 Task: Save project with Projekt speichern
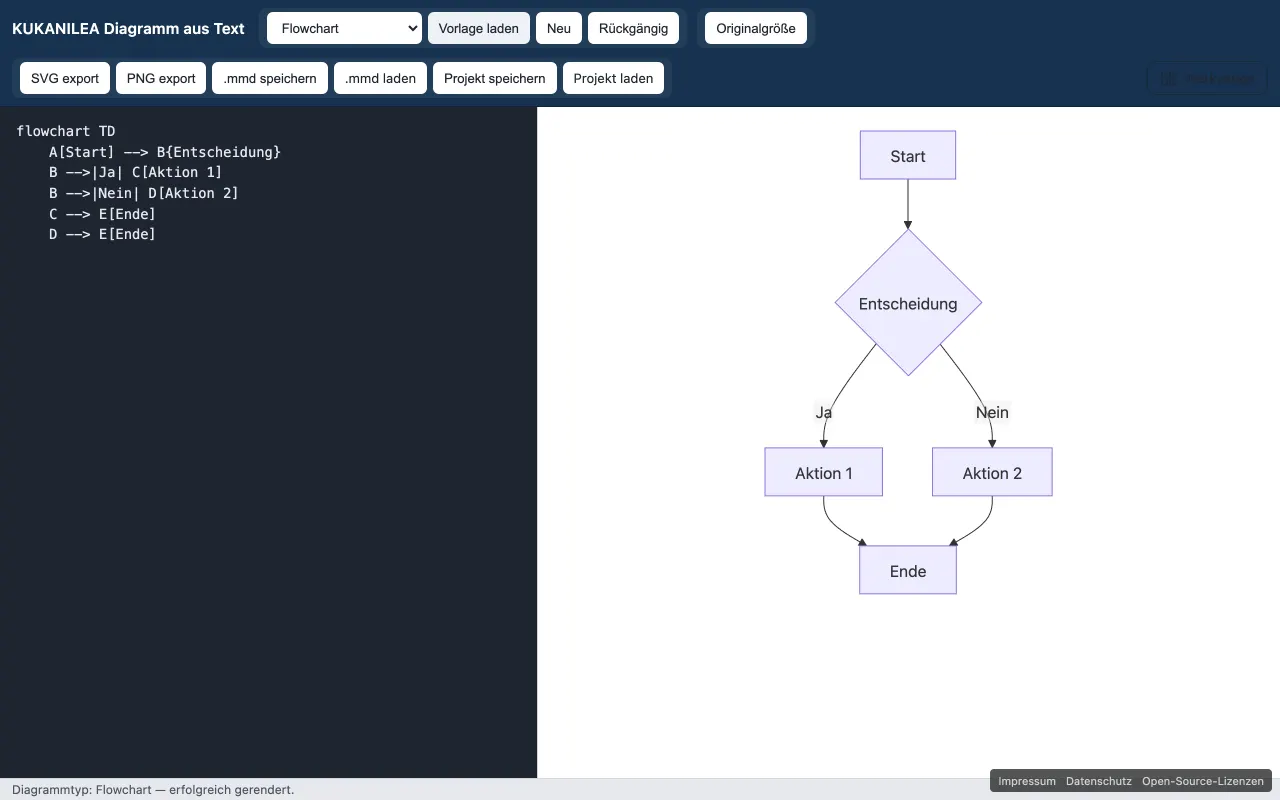click(x=495, y=78)
